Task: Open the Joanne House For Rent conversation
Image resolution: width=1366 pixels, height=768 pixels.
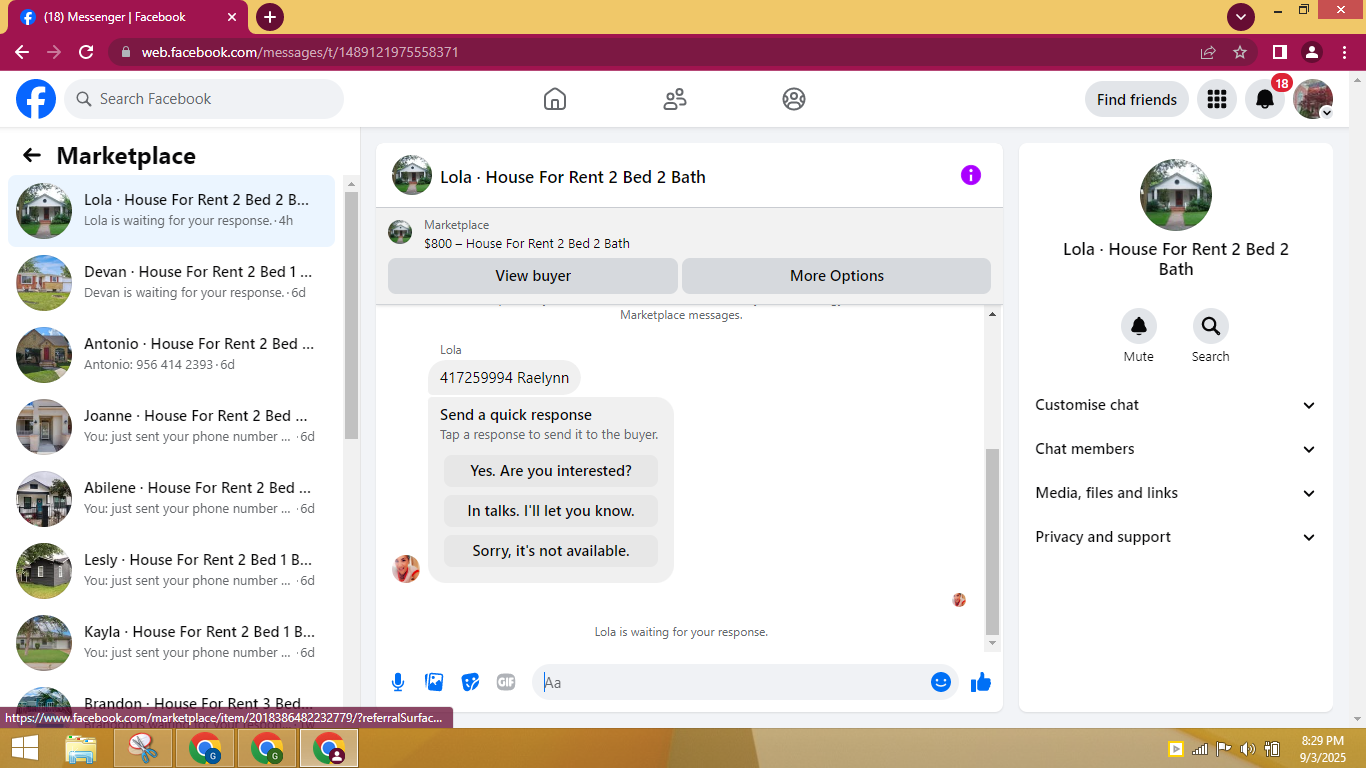Action: pyautogui.click(x=171, y=426)
